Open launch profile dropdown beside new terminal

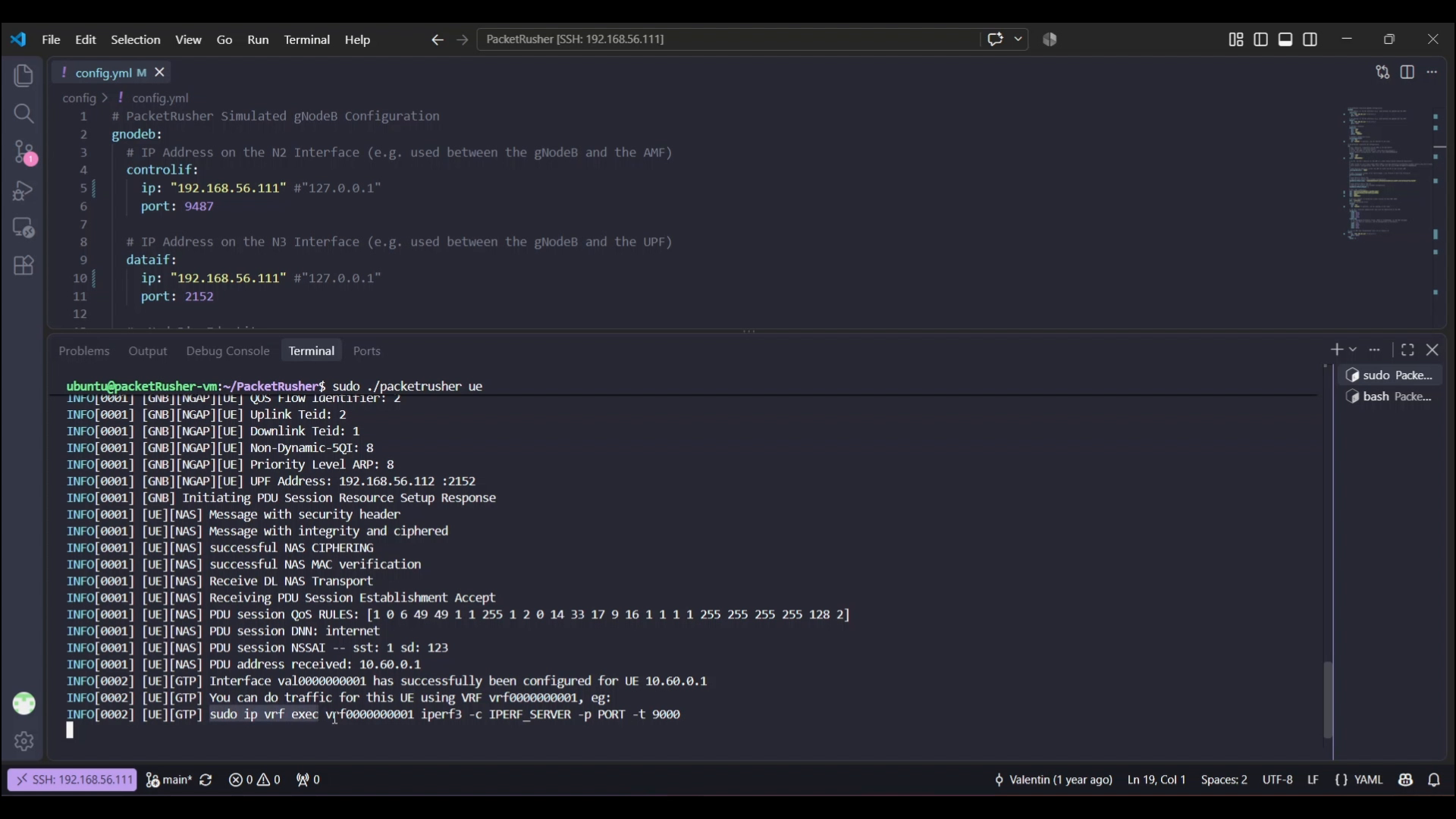1353,350
